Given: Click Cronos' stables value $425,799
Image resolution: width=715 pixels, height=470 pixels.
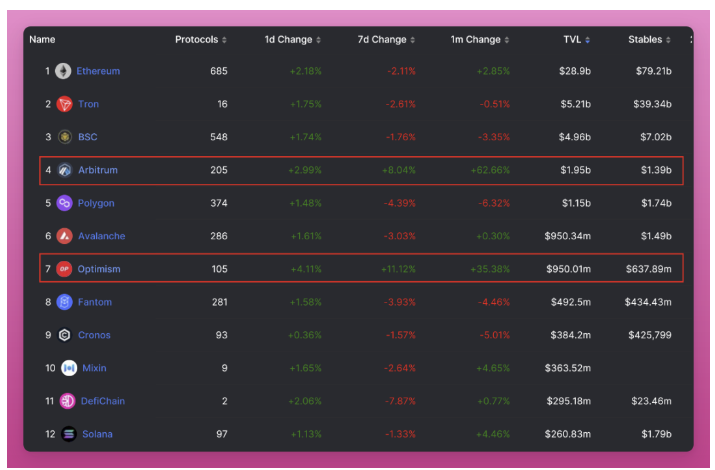Looking at the screenshot, I should (x=650, y=335).
